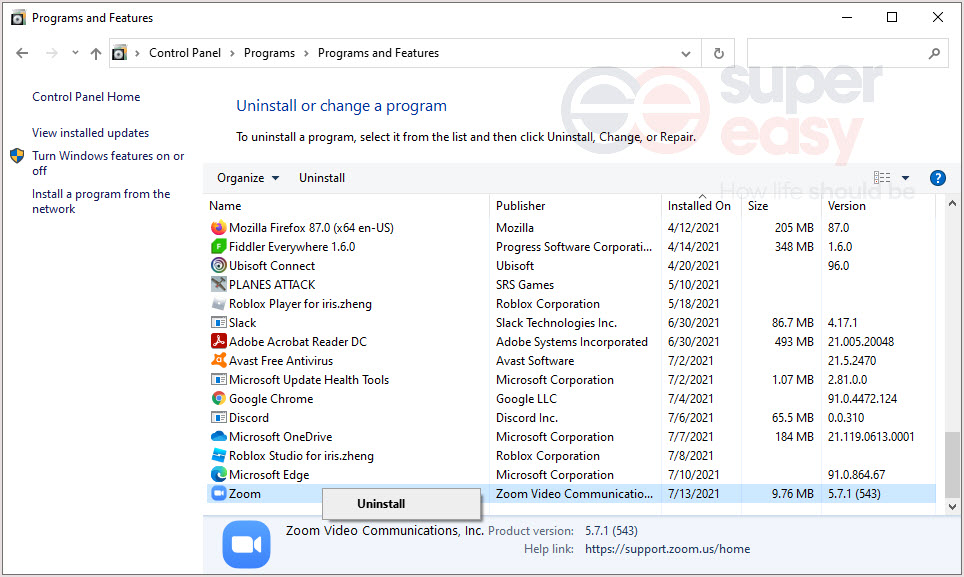Screen dimensions: 964x577
Task: Expand chevron after Control Panel breadcrumb
Action: (232, 53)
